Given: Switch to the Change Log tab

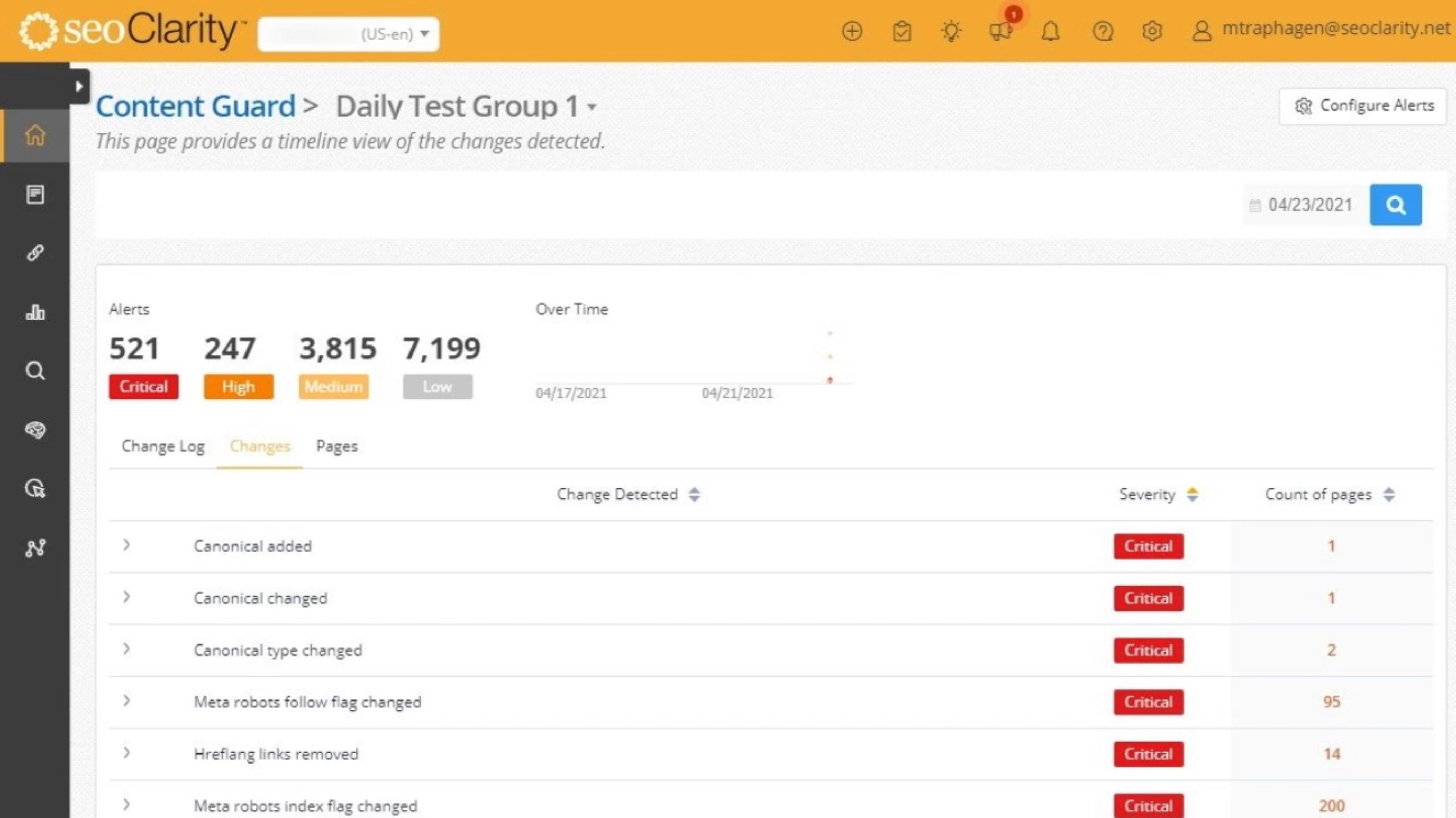Looking at the screenshot, I should [163, 446].
